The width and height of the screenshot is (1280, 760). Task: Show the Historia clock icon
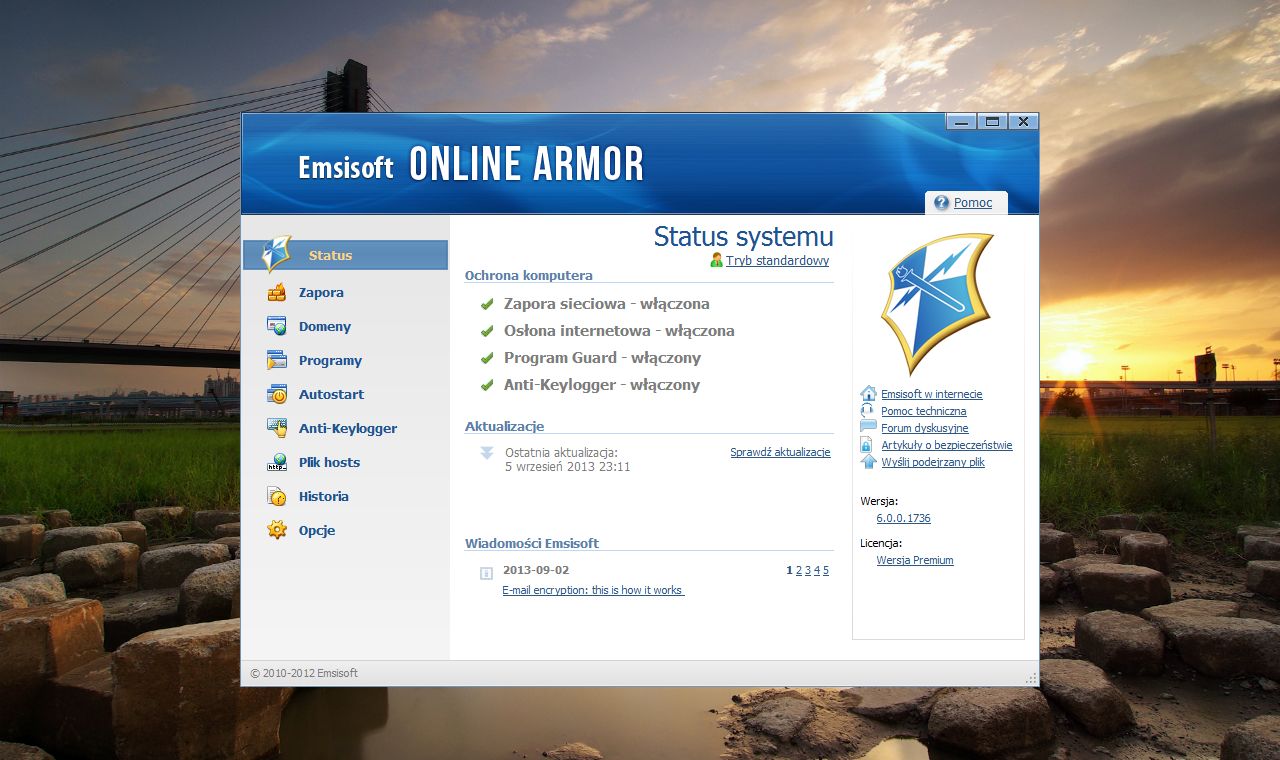(277, 496)
